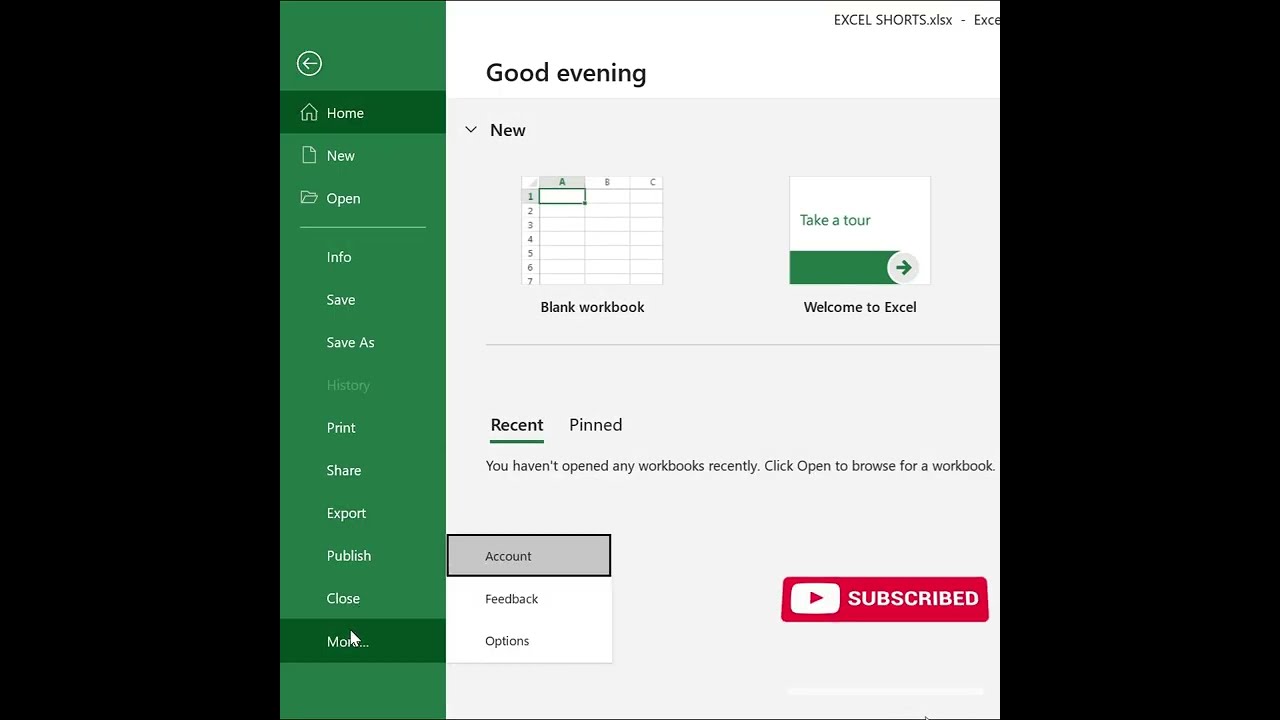
Task: Click the Welcome to Excel label
Action: (860, 307)
